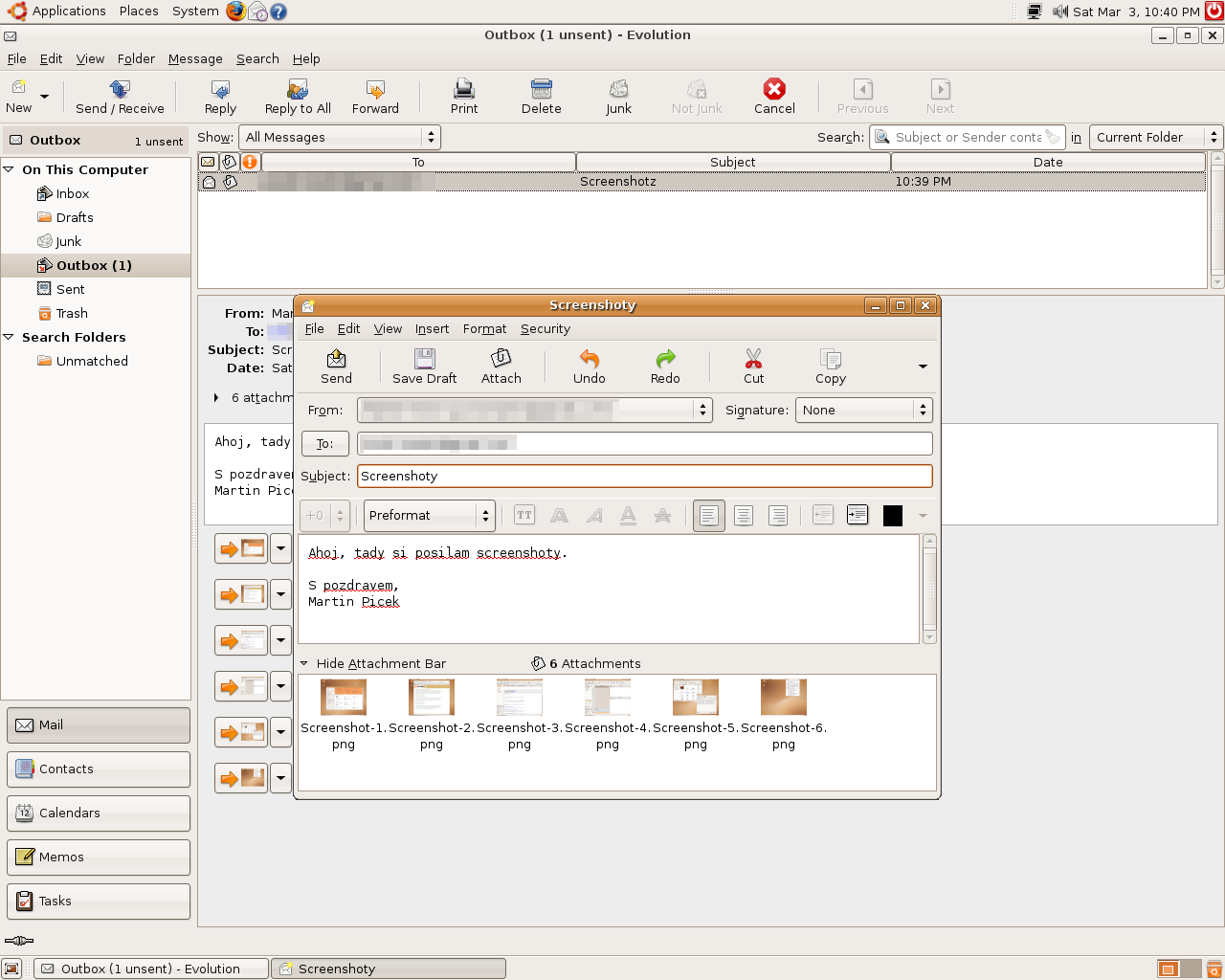This screenshot has width=1225, height=980.
Task: Open the Current Folder scope dropdown
Action: click(x=1156, y=137)
